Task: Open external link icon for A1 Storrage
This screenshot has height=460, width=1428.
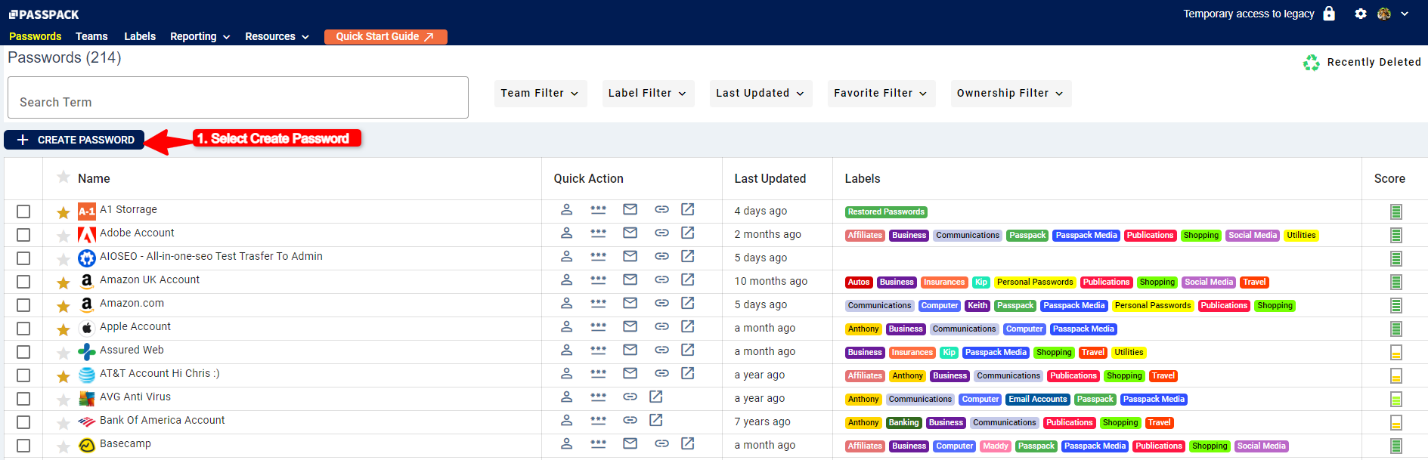Action: pyautogui.click(x=688, y=210)
